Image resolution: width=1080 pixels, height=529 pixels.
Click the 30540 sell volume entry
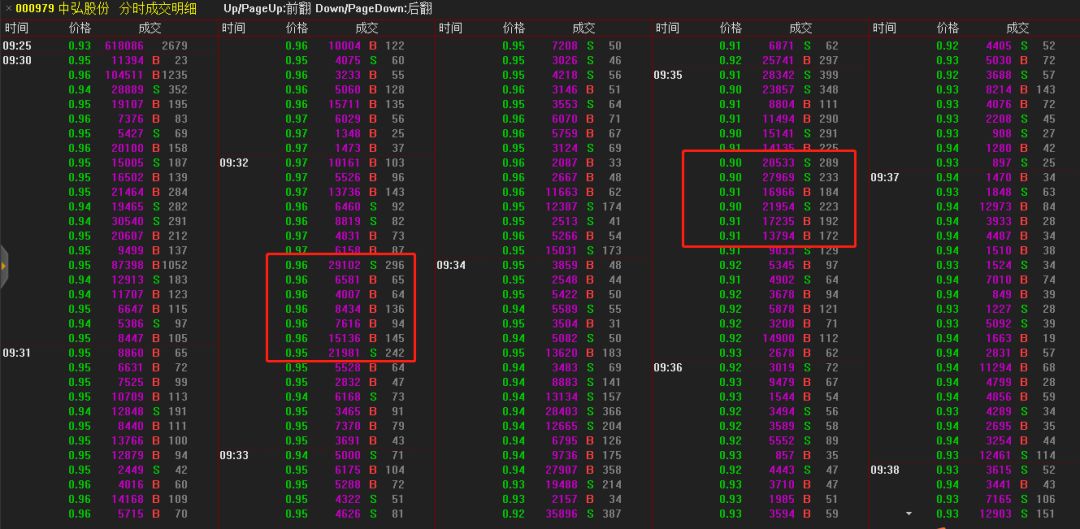[127, 221]
